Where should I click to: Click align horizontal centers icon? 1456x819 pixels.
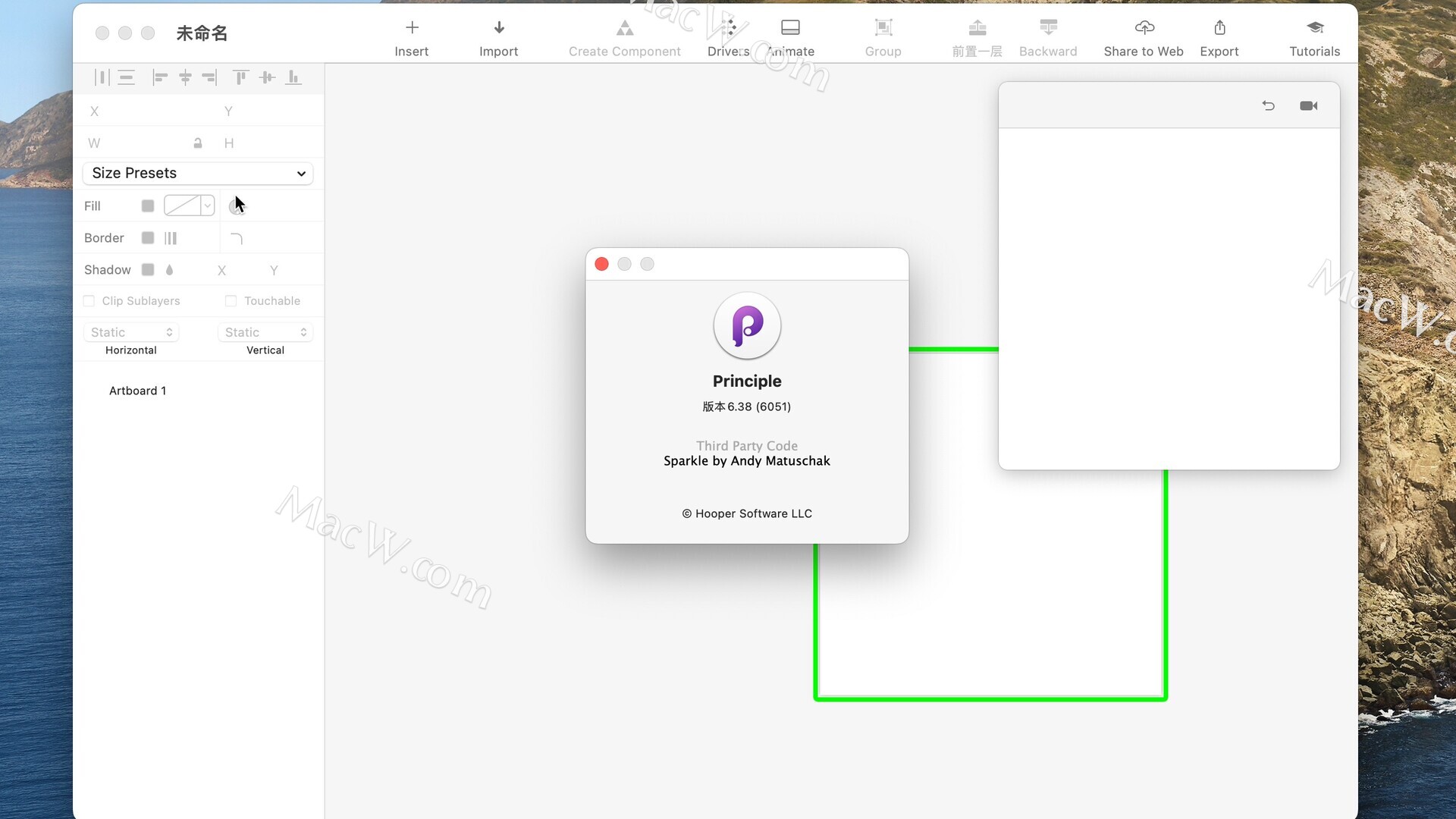[185, 77]
